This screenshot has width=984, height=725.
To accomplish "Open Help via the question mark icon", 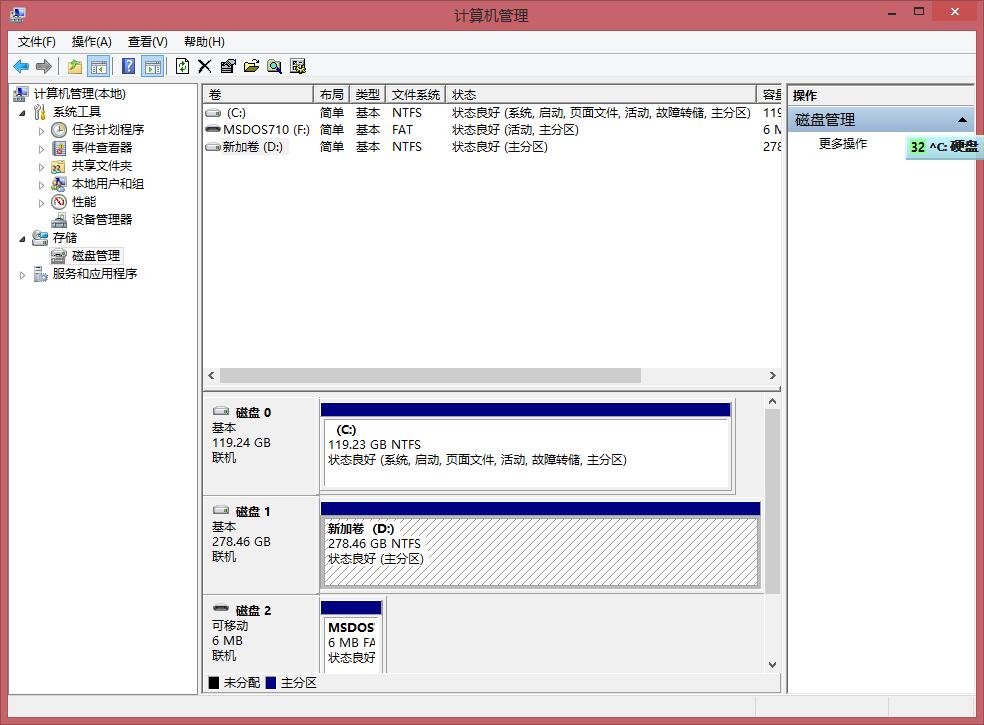I will (x=128, y=66).
